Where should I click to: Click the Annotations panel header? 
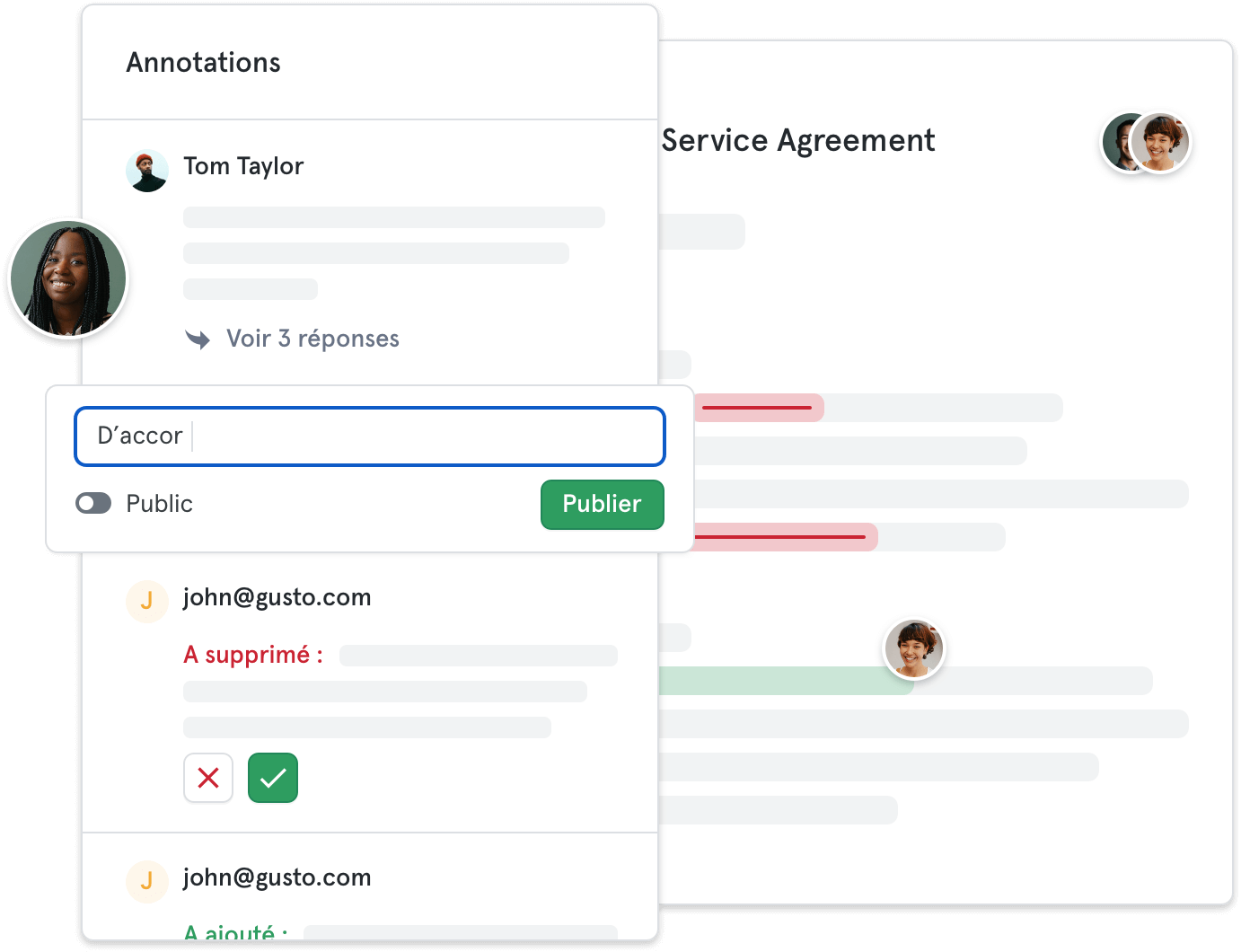[204, 63]
